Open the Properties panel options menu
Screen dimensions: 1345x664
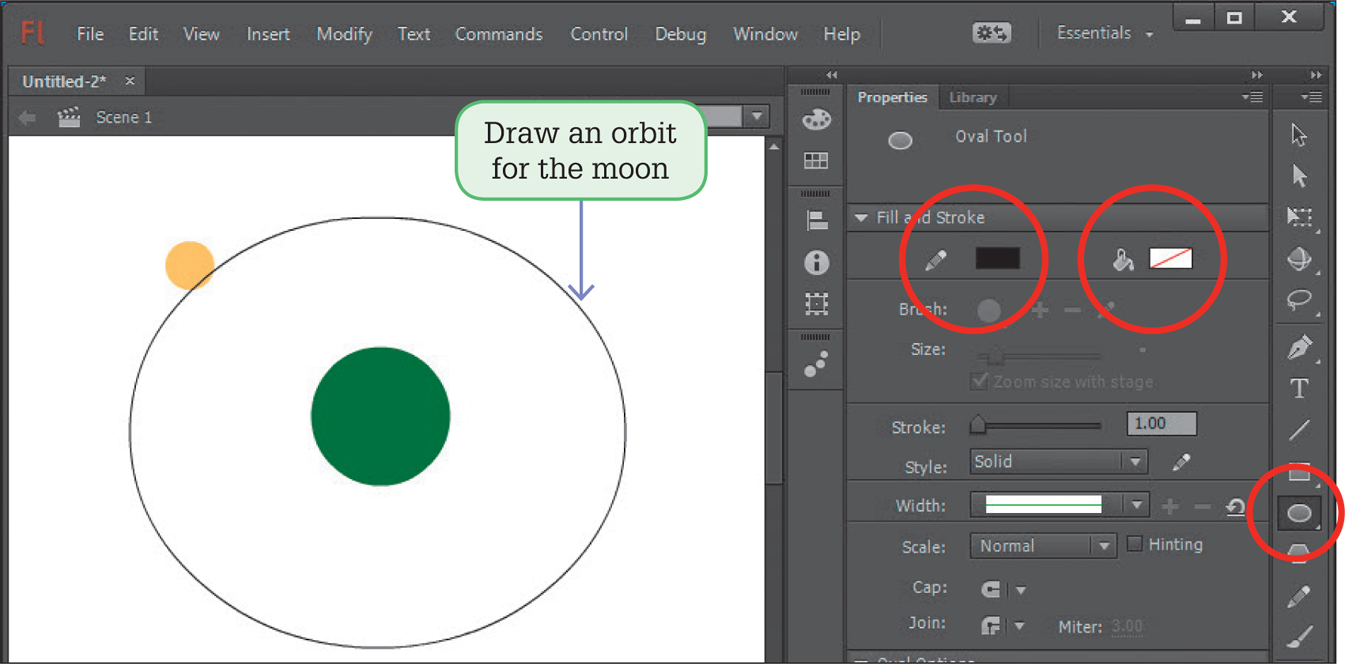[x=1252, y=97]
